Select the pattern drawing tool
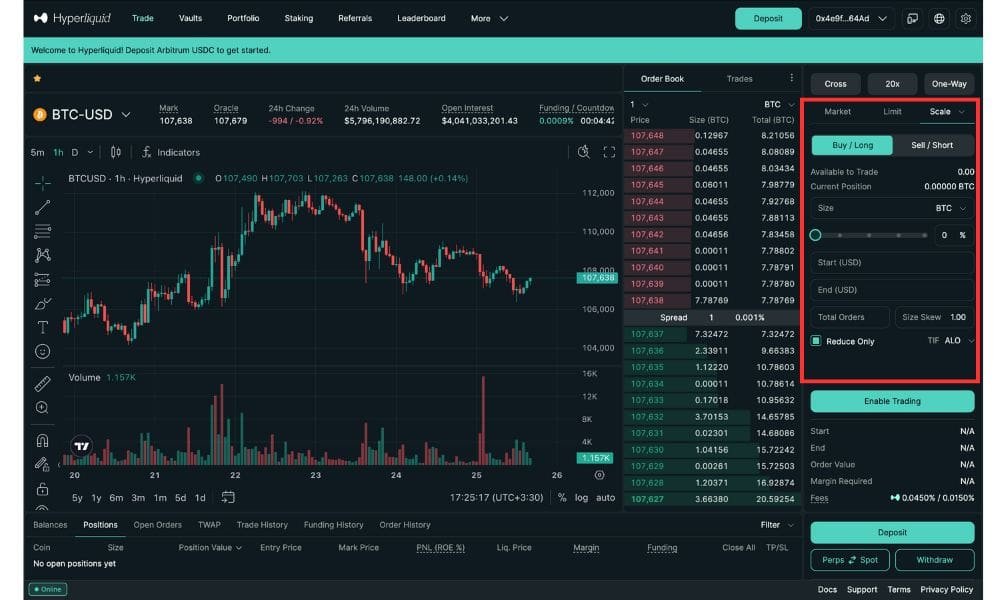The height and width of the screenshot is (600, 1000). (43, 255)
